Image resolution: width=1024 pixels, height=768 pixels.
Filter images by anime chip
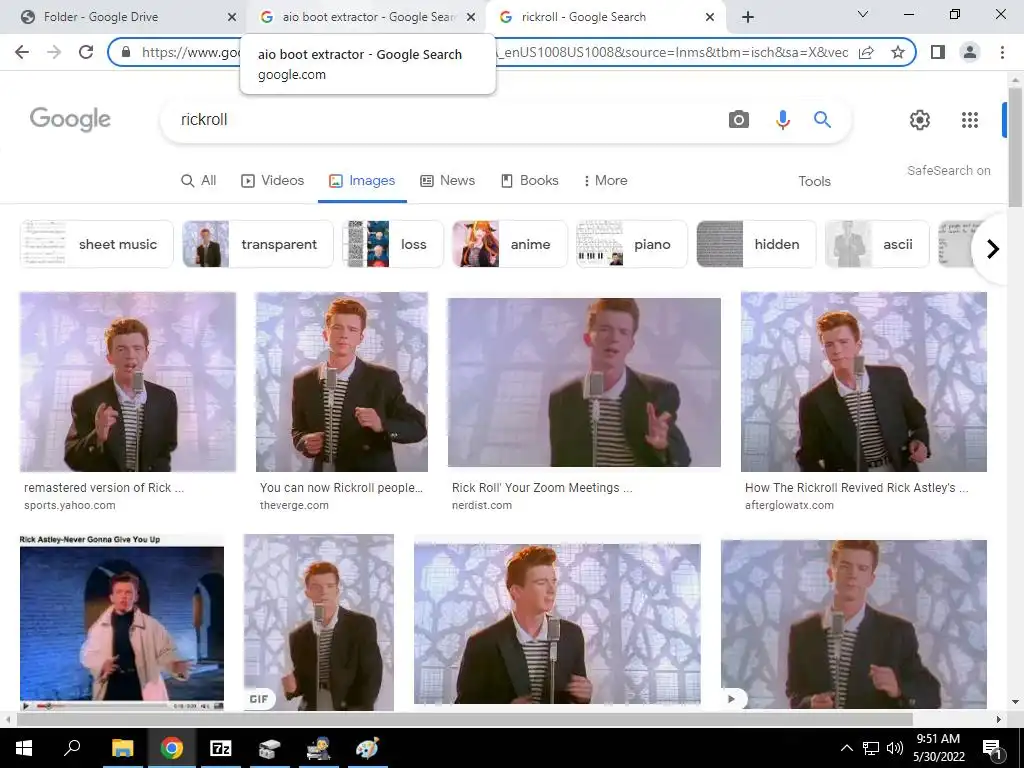pos(510,244)
